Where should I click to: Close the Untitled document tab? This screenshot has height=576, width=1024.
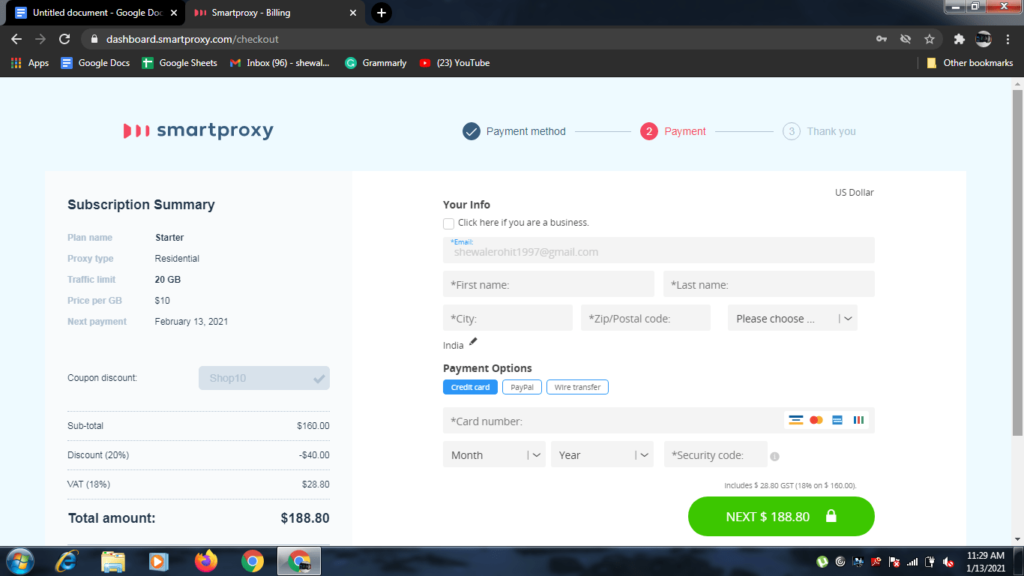[174, 12]
